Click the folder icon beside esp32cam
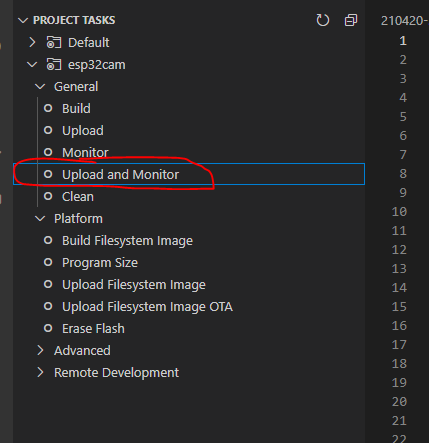Image resolution: width=429 pixels, height=443 pixels. pyautogui.click(x=54, y=65)
